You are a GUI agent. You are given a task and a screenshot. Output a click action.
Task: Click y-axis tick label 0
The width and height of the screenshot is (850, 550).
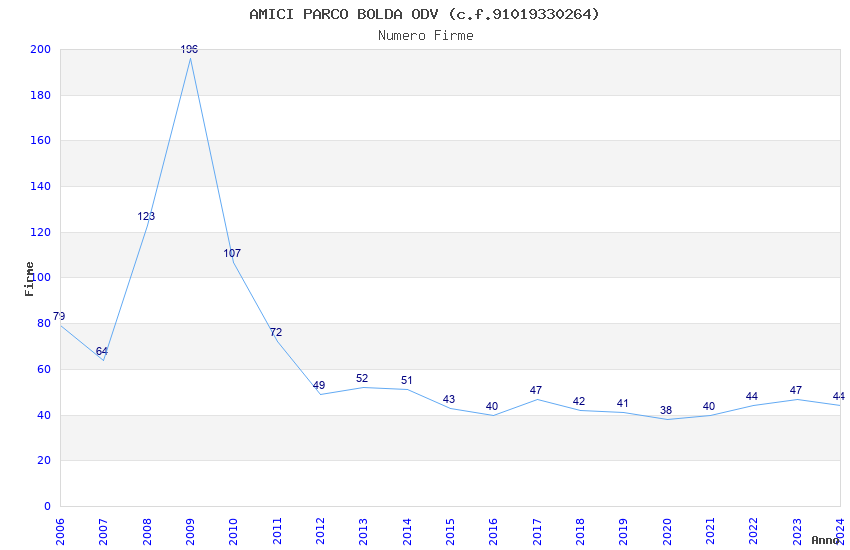click(48, 506)
